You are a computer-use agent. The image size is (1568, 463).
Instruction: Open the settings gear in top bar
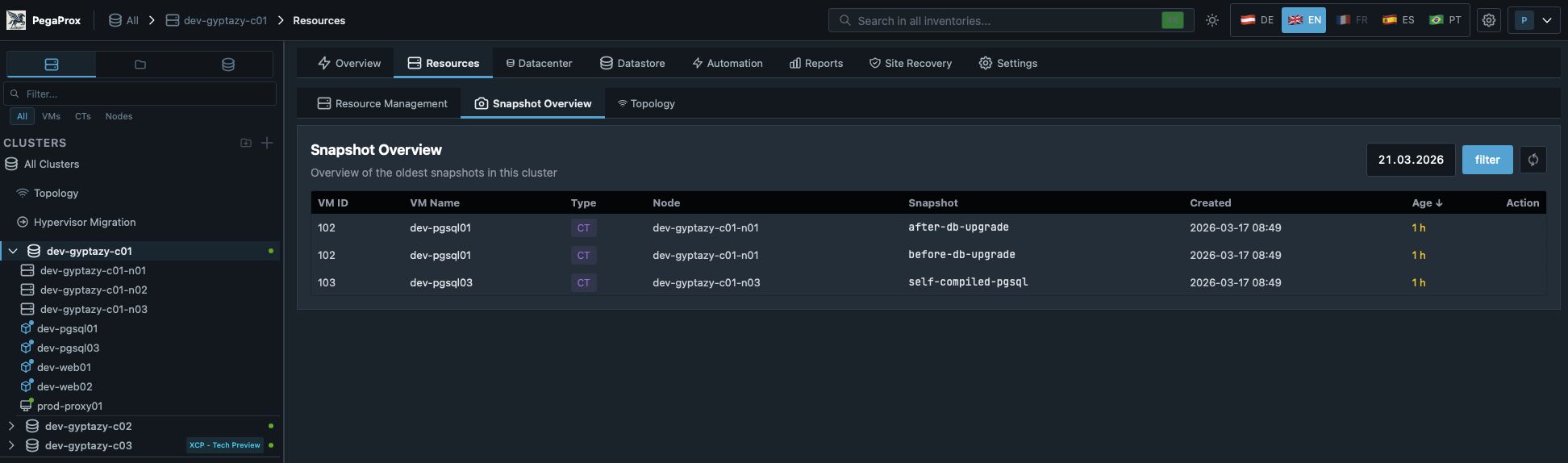pyautogui.click(x=1488, y=20)
